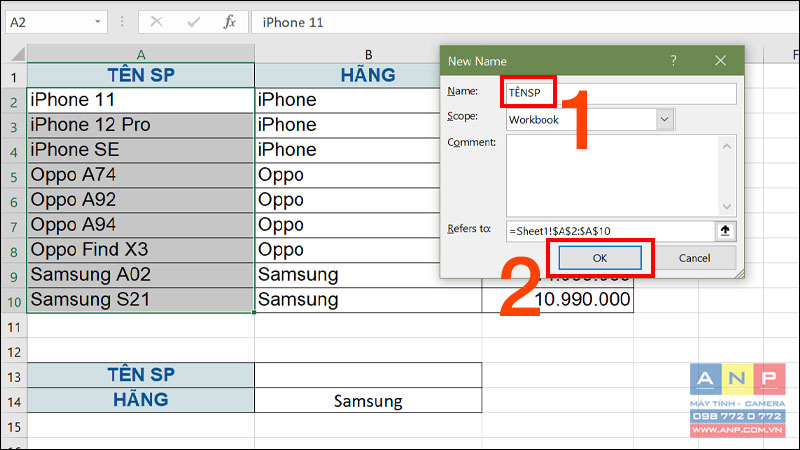Click the Refers to range field
The image size is (800, 450).
[x=611, y=231]
